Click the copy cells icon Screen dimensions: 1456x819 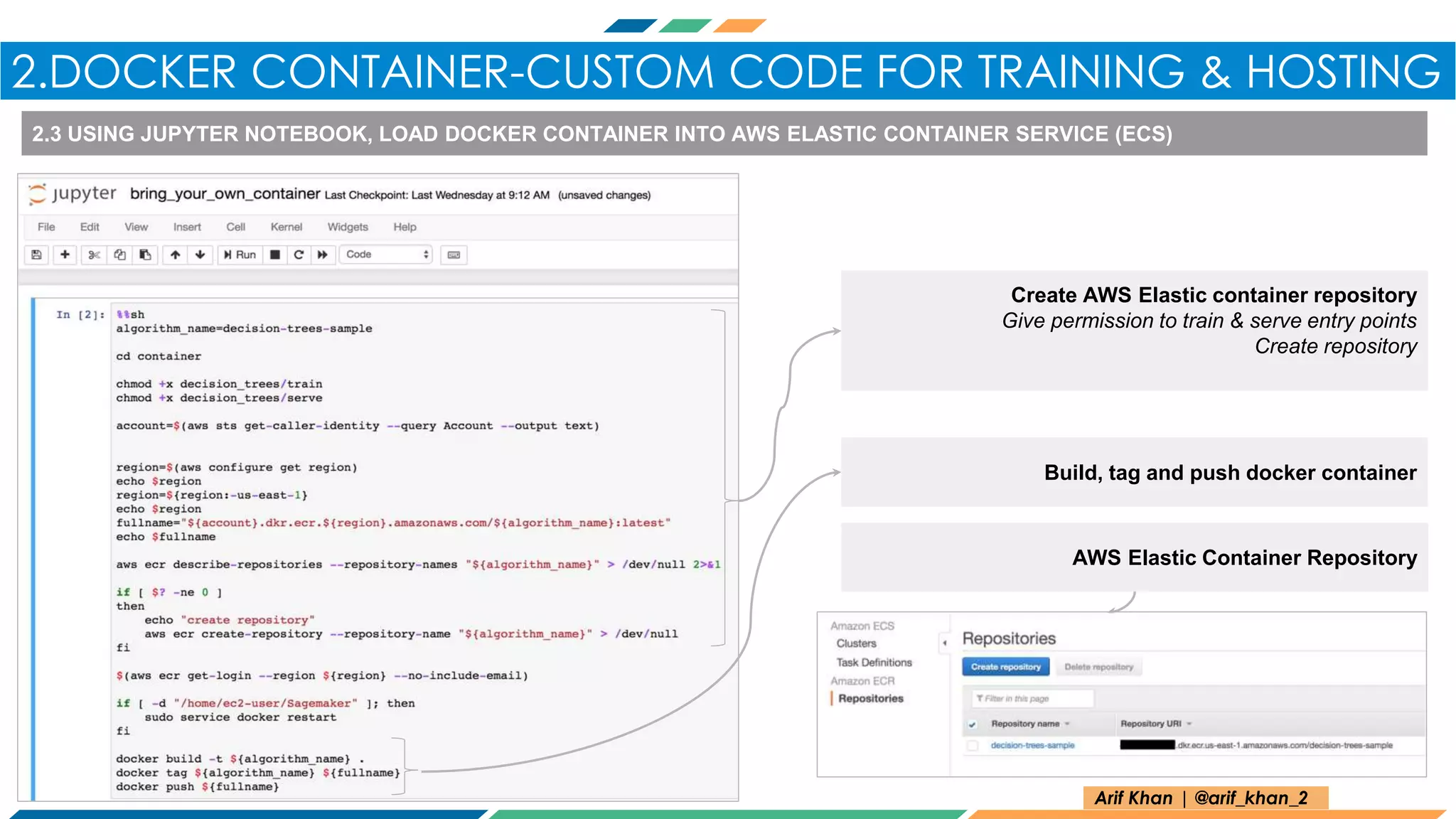120,255
